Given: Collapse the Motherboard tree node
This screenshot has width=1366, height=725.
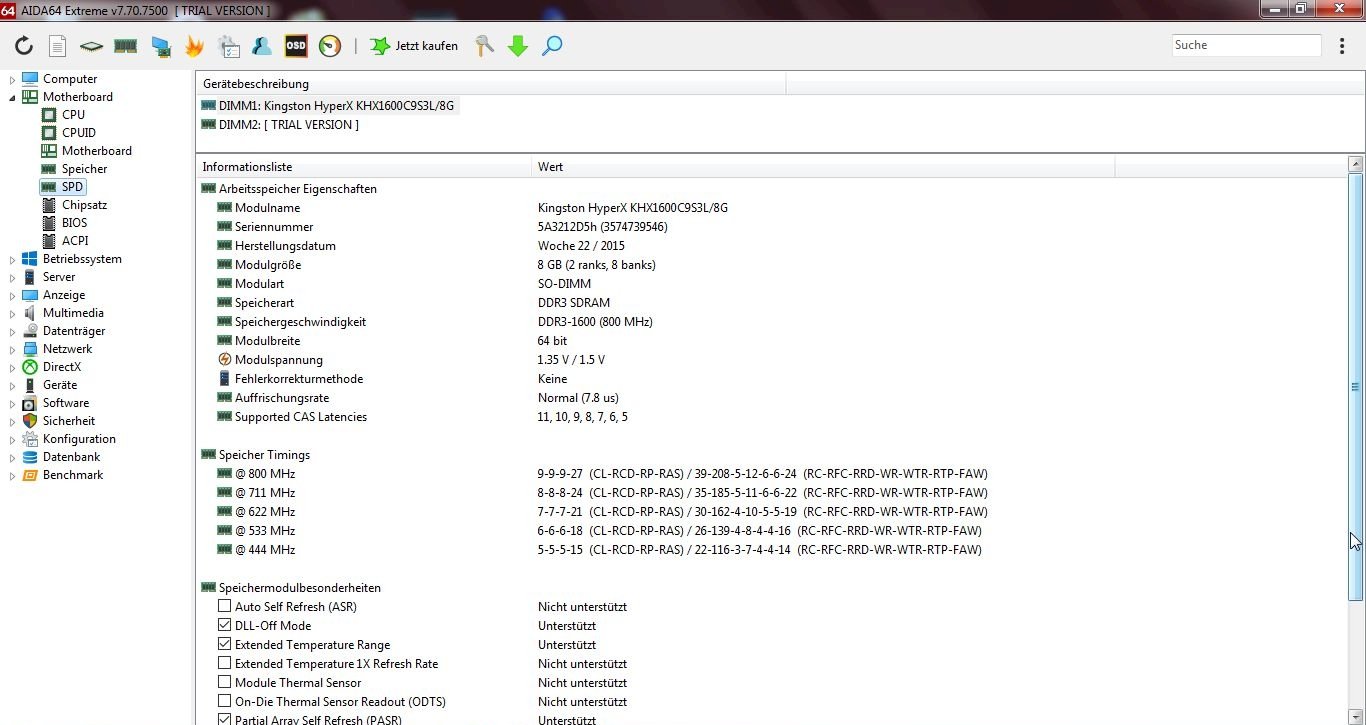Looking at the screenshot, I should [x=13, y=97].
